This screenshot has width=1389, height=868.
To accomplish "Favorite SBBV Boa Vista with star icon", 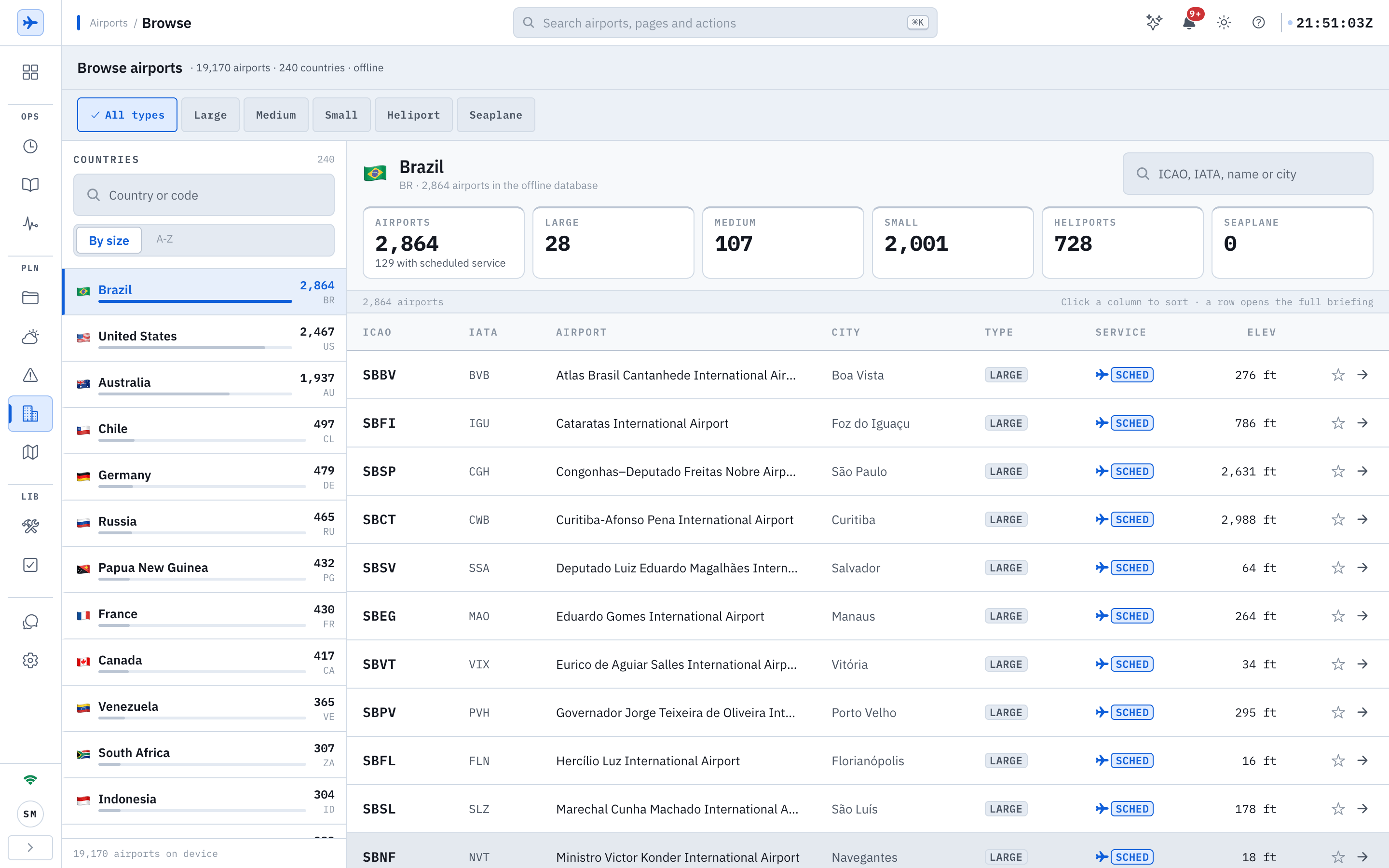I will click(1338, 375).
